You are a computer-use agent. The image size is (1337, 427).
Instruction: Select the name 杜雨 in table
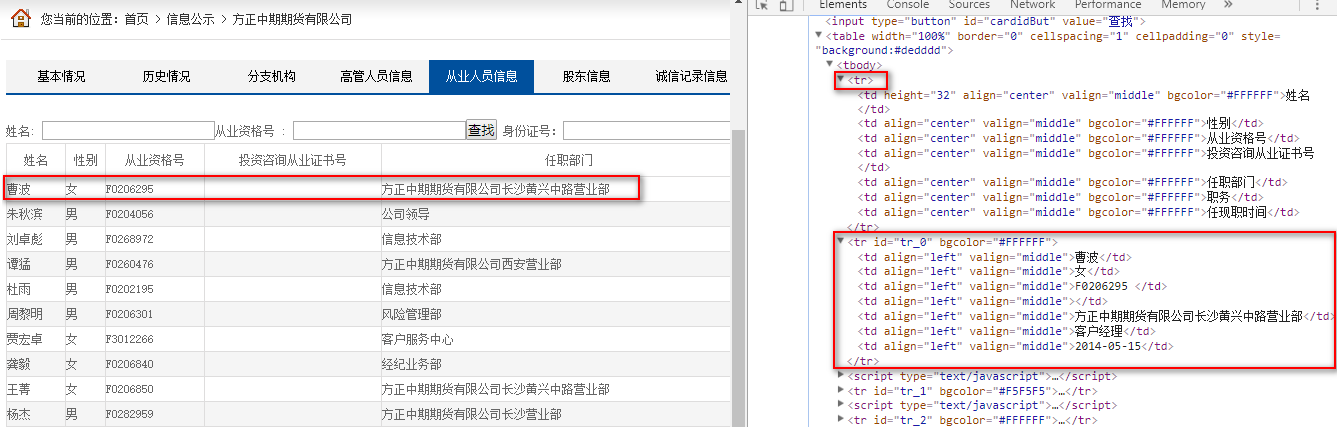pos(18,289)
